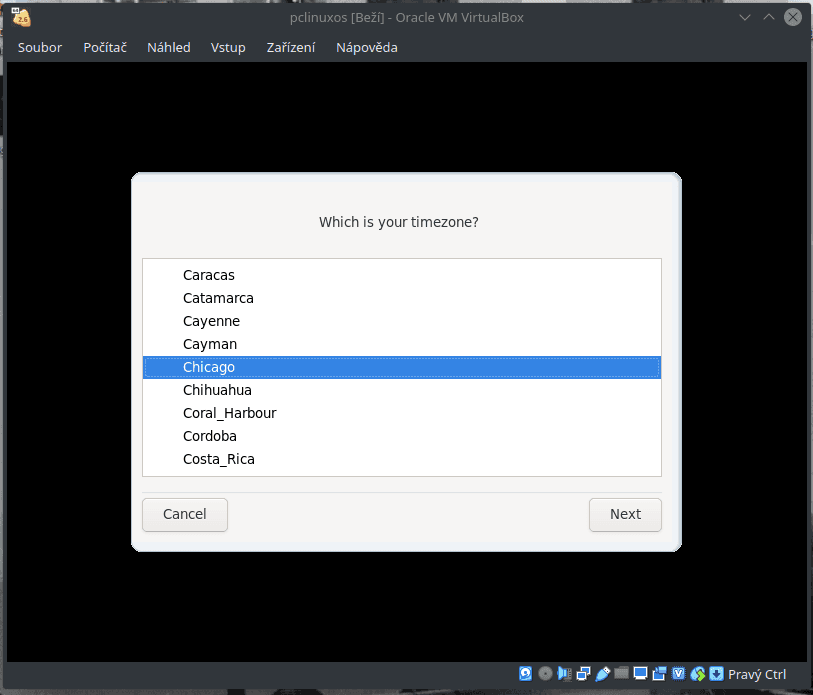
Task: Click the optical drive status icon
Action: (x=545, y=673)
